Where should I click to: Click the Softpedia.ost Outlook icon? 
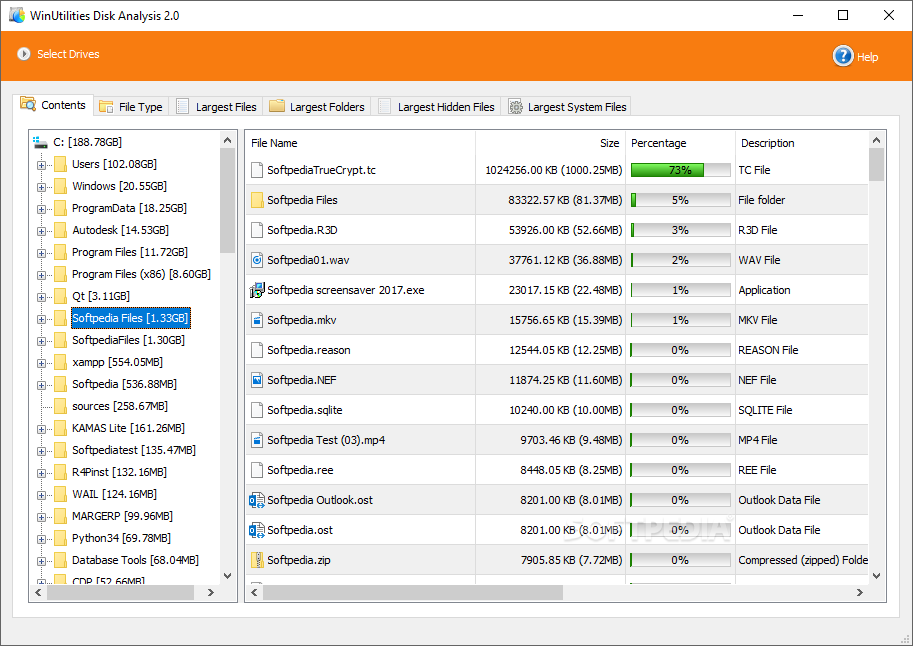click(x=257, y=530)
